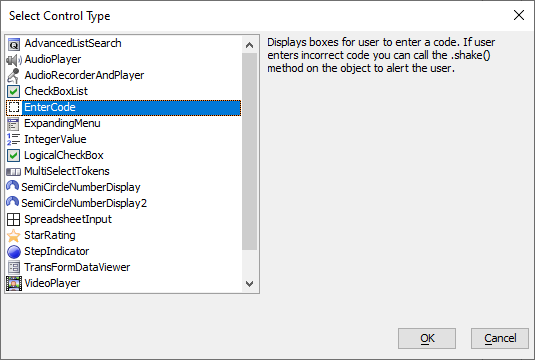The height and width of the screenshot is (360, 535).
Task: Click the list scroll up arrow
Action: coord(249,45)
